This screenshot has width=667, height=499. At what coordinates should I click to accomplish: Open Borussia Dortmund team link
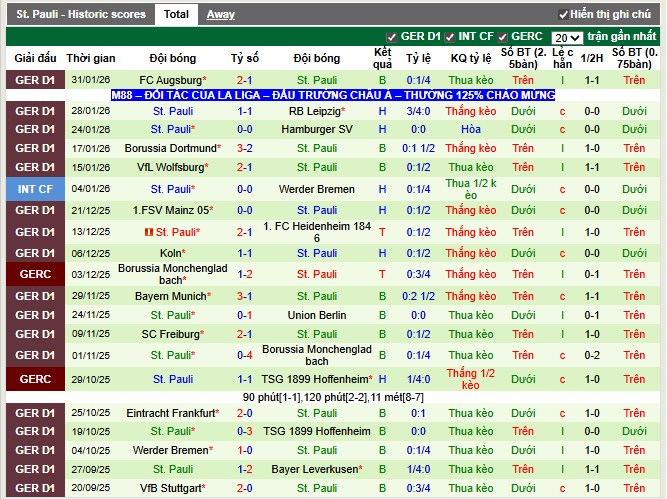click(x=173, y=148)
